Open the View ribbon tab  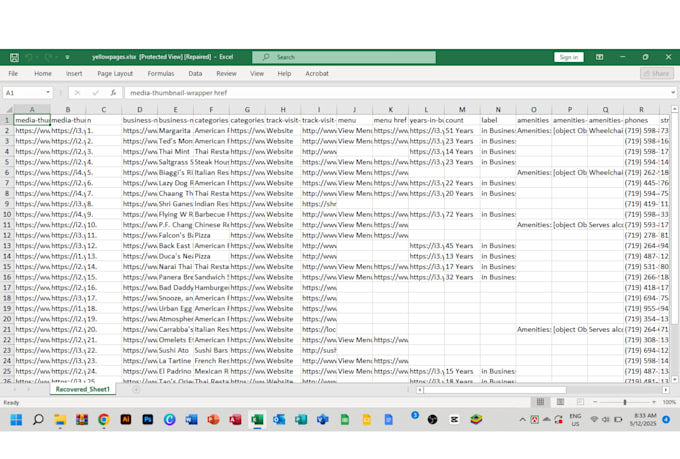(x=257, y=74)
